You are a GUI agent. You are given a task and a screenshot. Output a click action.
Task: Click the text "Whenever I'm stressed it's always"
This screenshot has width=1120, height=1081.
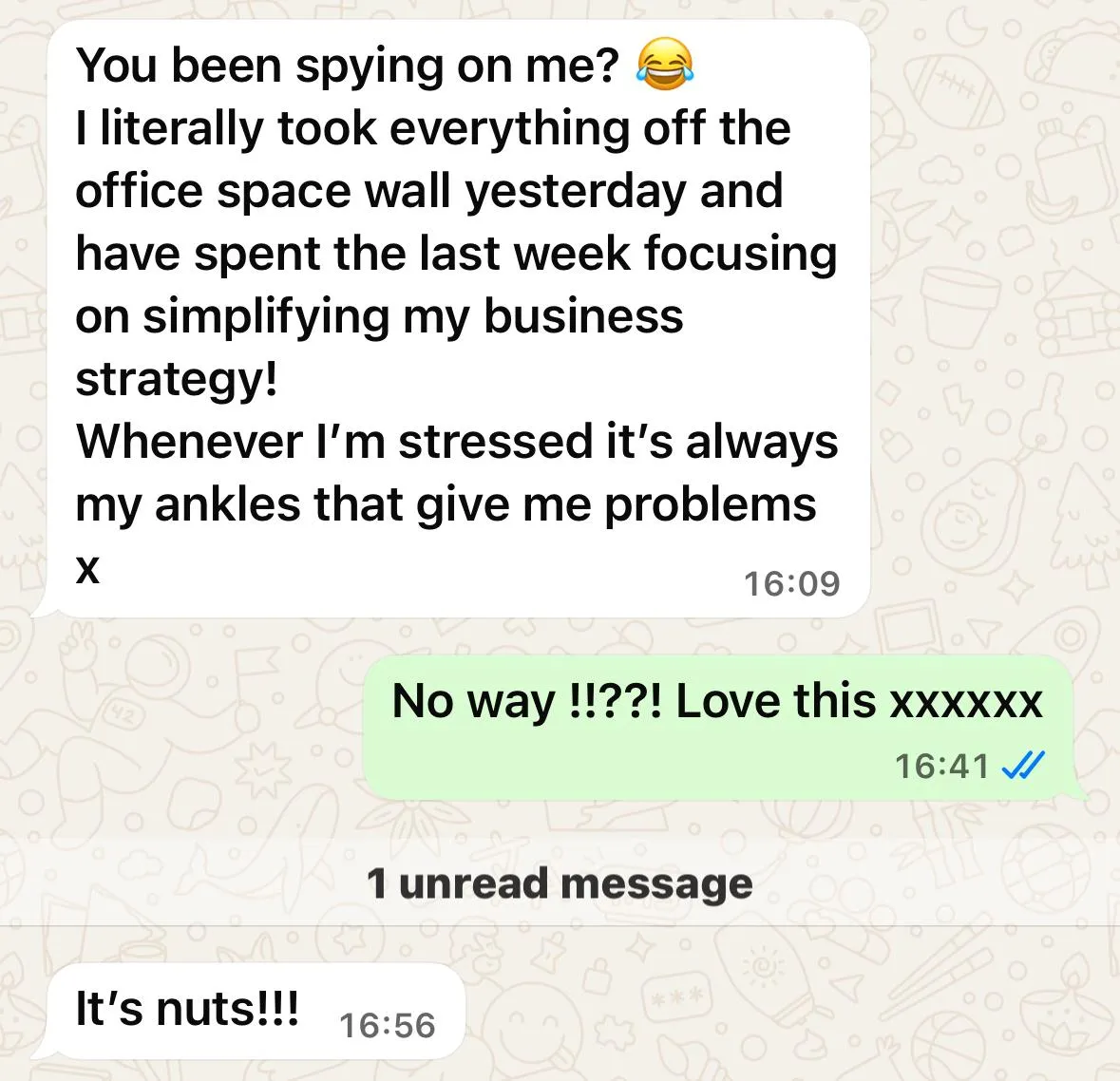pos(457,442)
